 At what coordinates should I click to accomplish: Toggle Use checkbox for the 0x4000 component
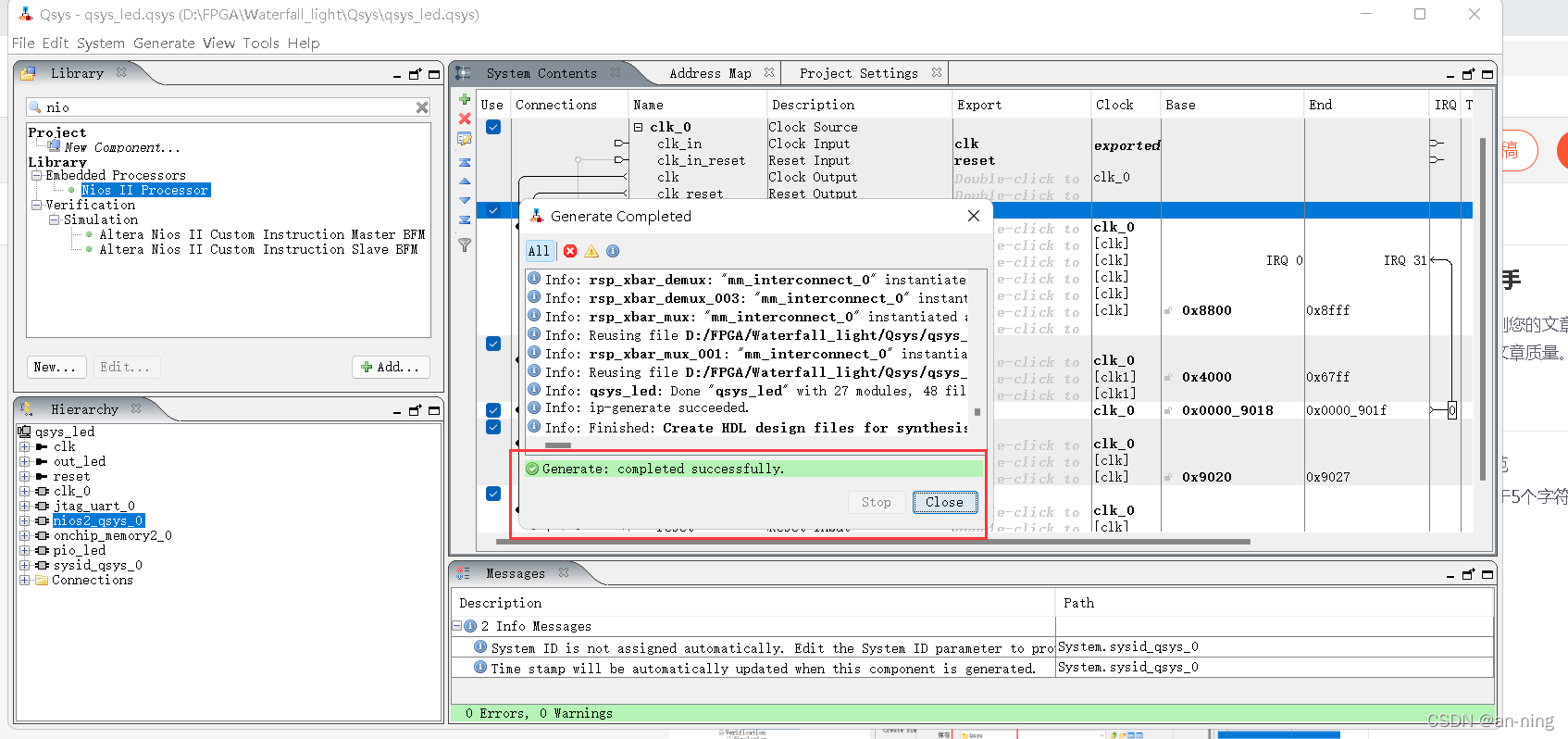coord(493,344)
